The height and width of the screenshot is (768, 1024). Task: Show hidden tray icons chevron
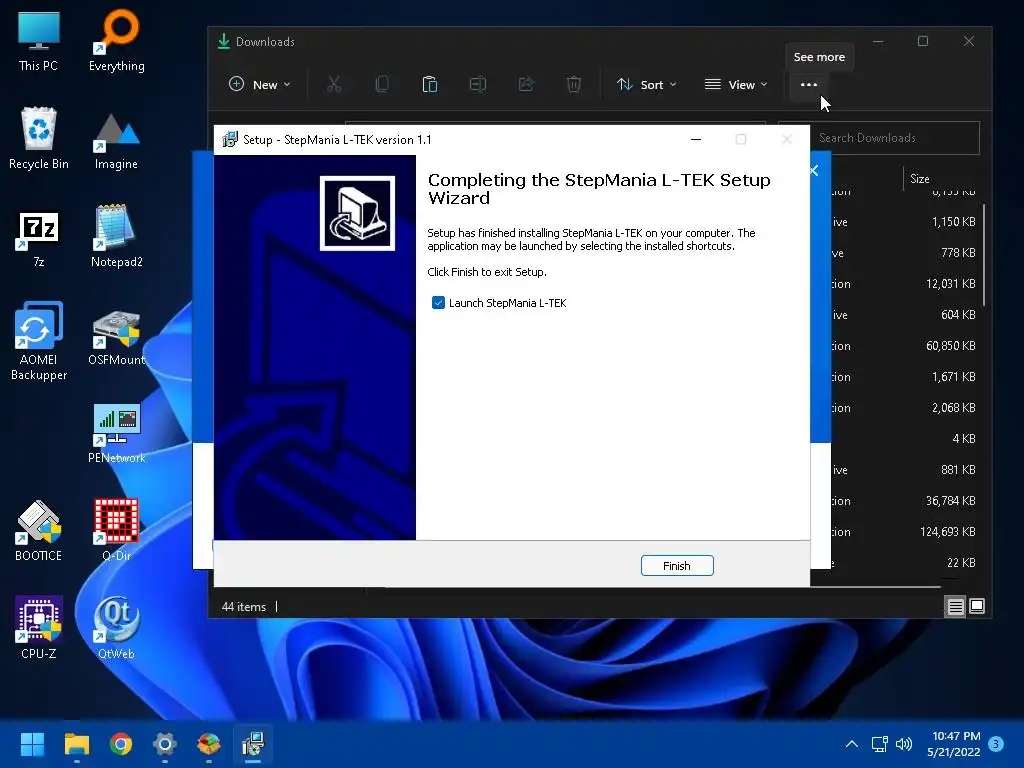852,744
